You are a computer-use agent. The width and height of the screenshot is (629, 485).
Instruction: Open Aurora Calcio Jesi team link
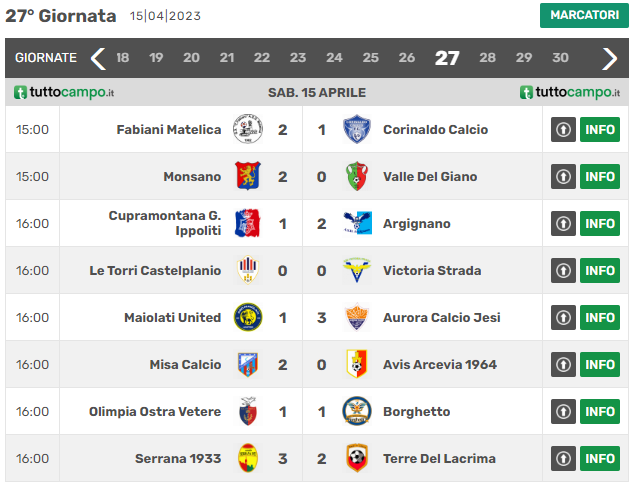click(442, 317)
